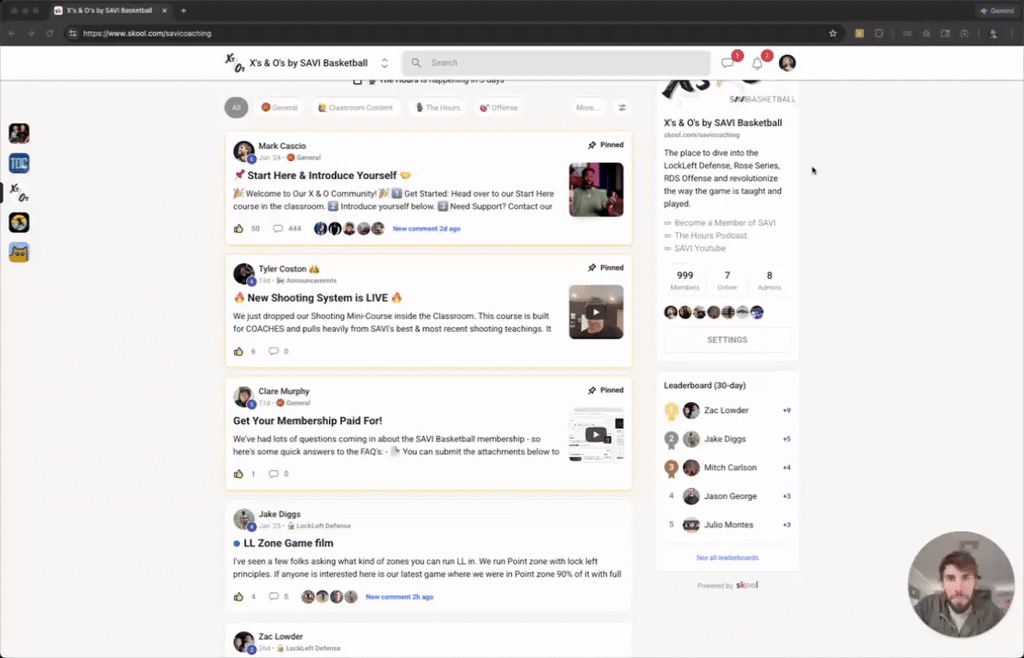Open the chat messages icon
This screenshot has width=1024, height=658.
pos(727,63)
